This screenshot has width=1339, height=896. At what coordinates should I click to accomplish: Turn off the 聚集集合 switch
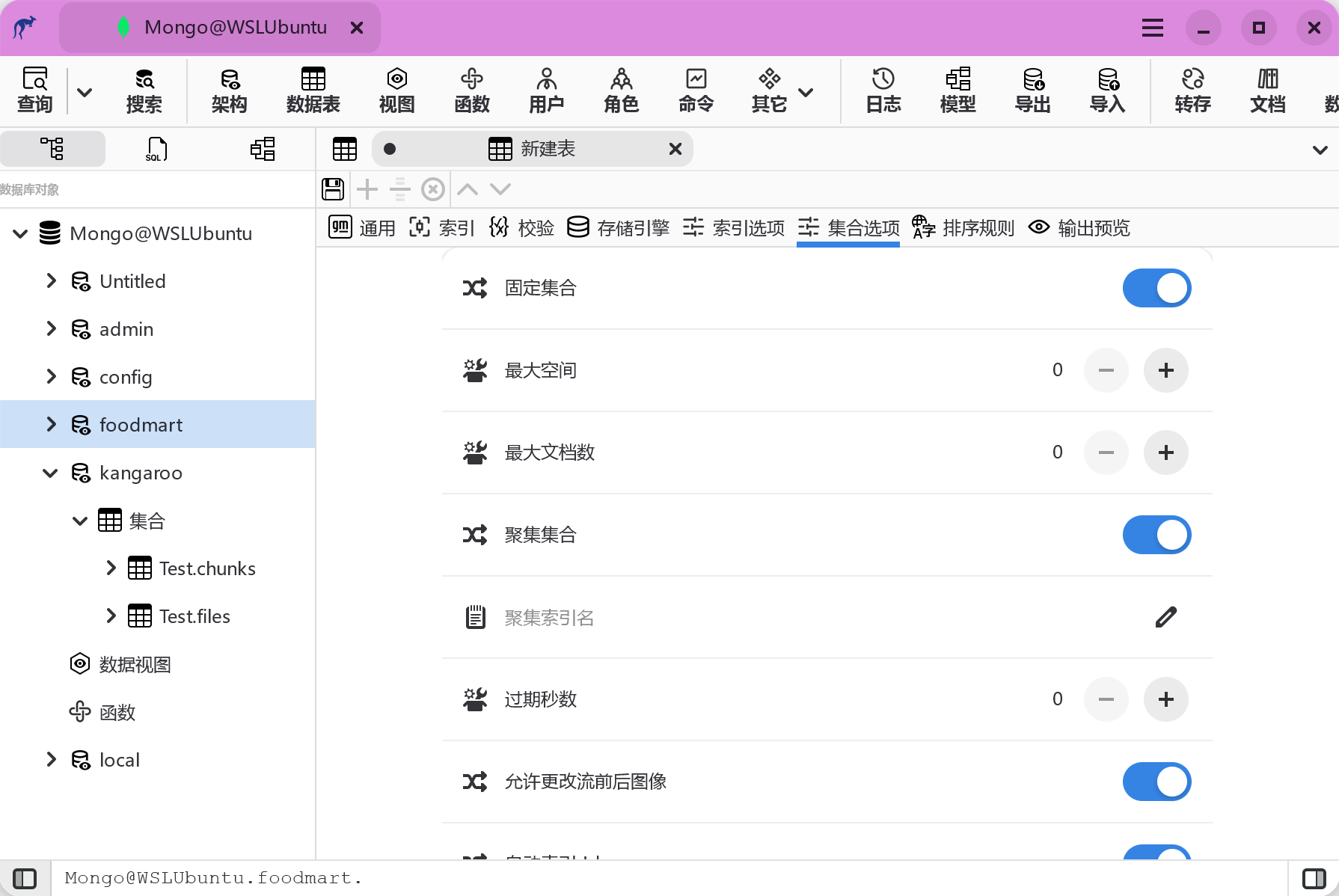point(1156,534)
